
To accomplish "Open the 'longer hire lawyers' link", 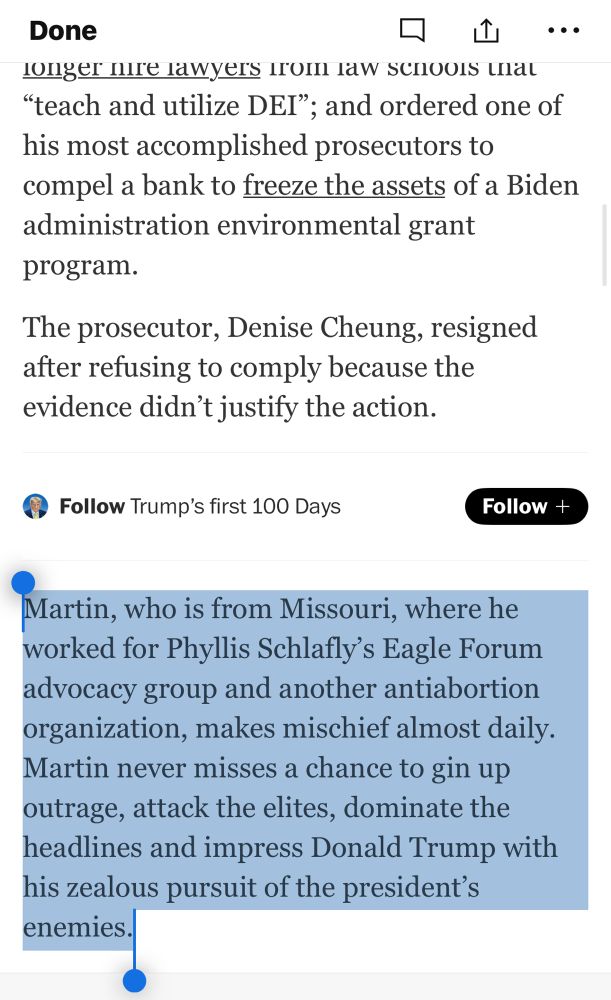I will tap(142, 68).
